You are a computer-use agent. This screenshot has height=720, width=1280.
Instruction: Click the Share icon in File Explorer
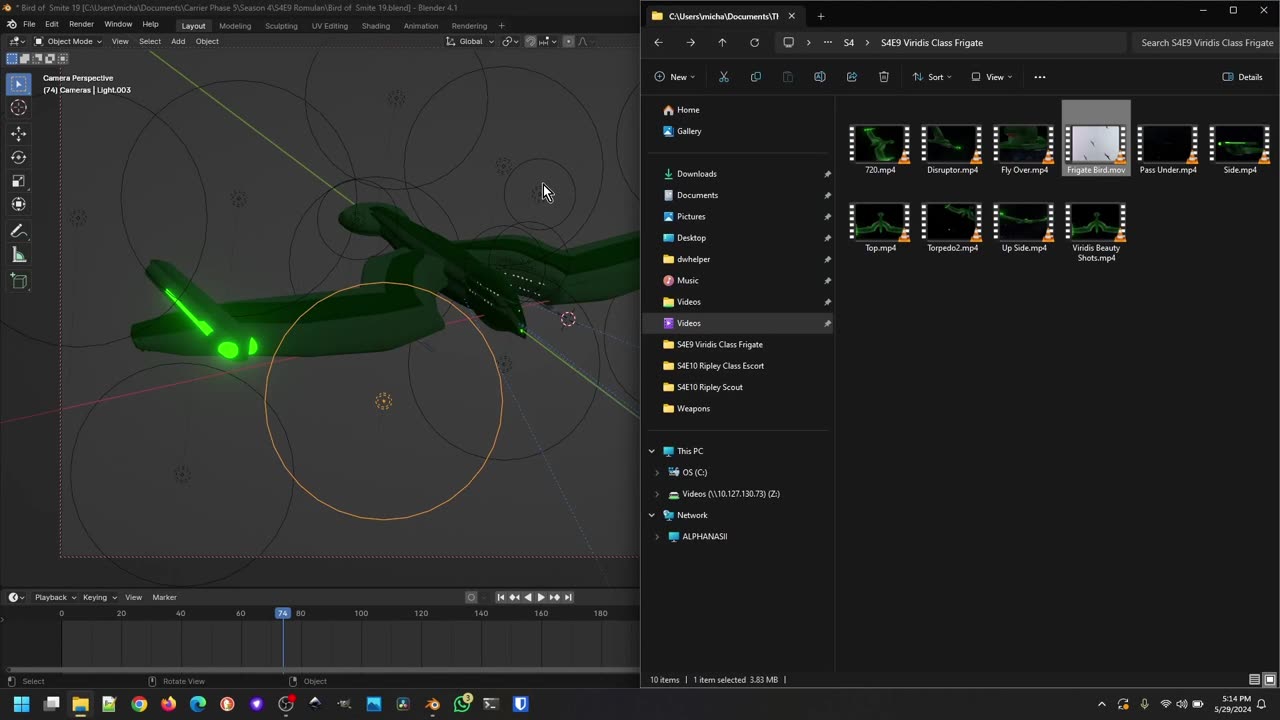(852, 77)
